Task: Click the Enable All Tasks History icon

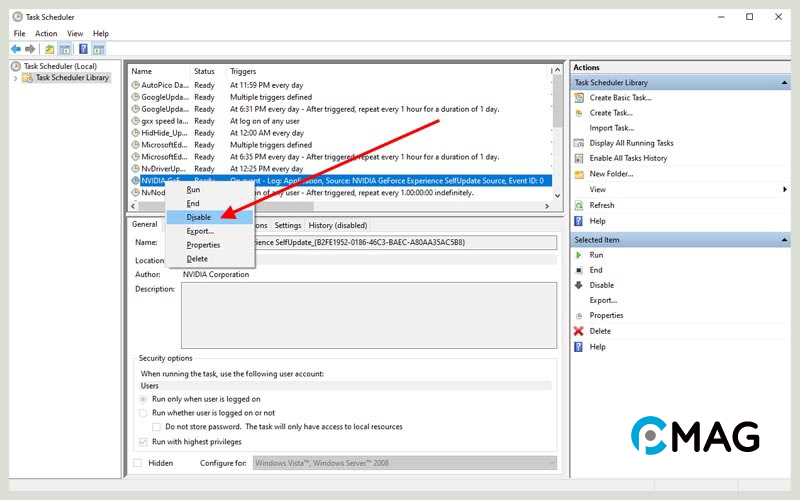Action: click(579, 158)
